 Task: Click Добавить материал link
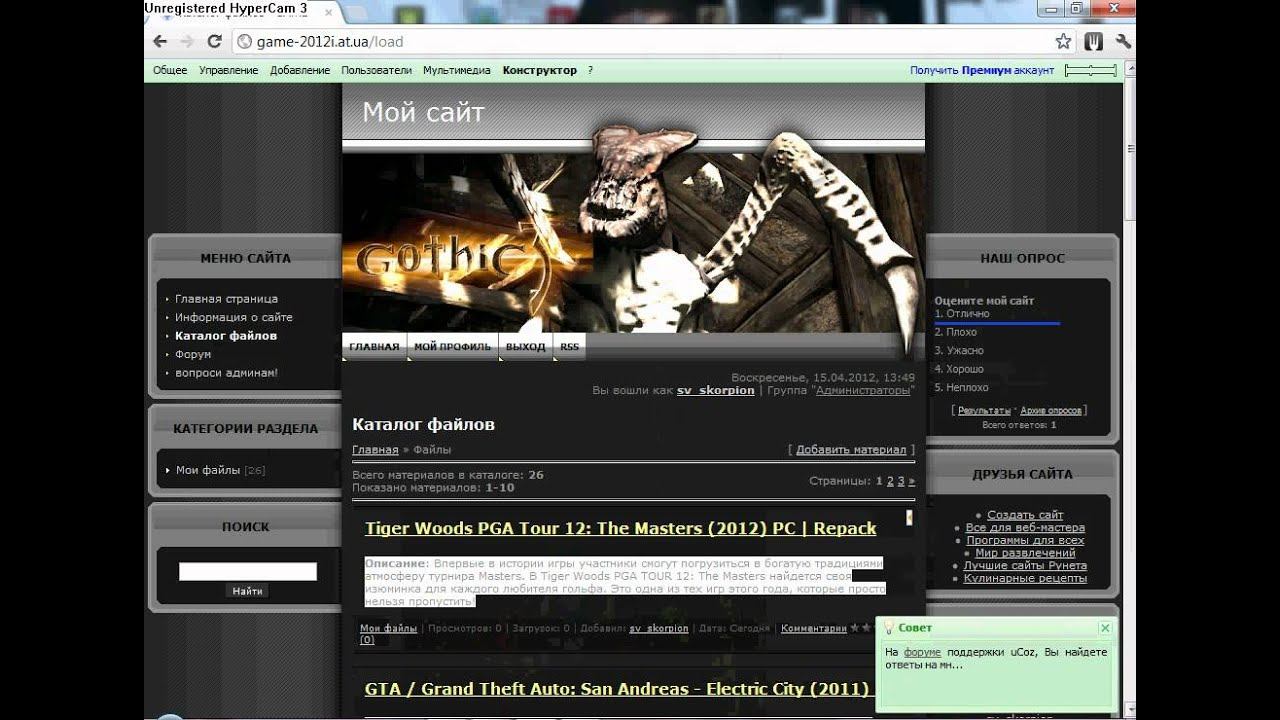[x=851, y=450]
